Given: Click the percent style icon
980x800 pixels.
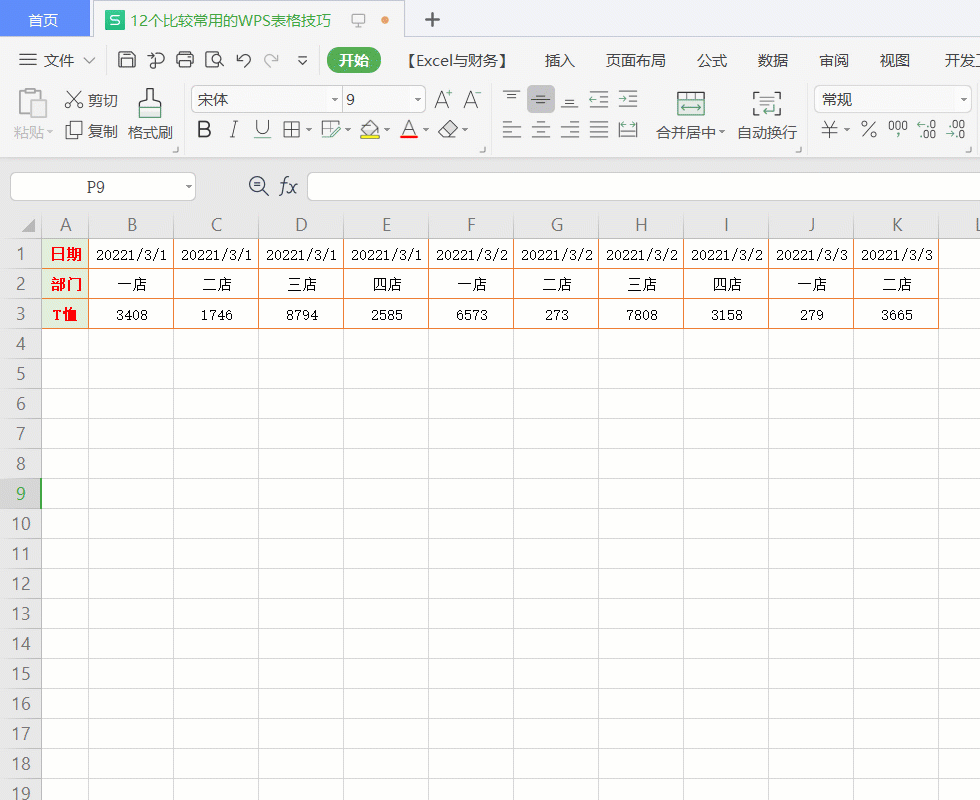Looking at the screenshot, I should click(869, 130).
